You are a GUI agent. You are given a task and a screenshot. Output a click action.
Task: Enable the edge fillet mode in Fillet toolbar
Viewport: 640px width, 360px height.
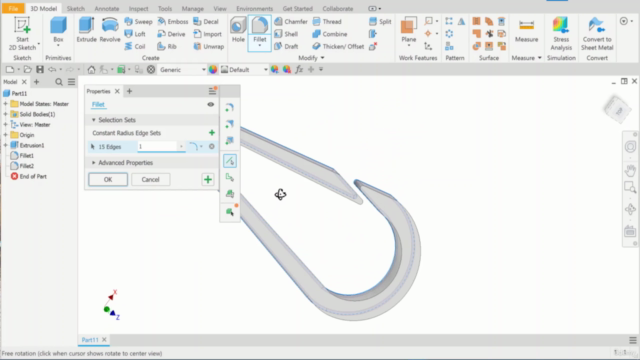(x=230, y=108)
